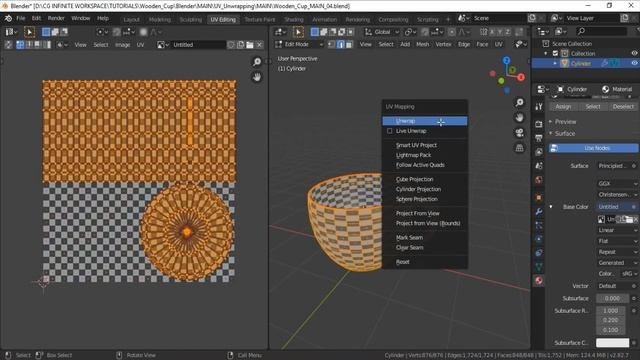The width and height of the screenshot is (640, 360).
Task: Switch to the Texture Paint workspace tab
Action: [260, 19]
